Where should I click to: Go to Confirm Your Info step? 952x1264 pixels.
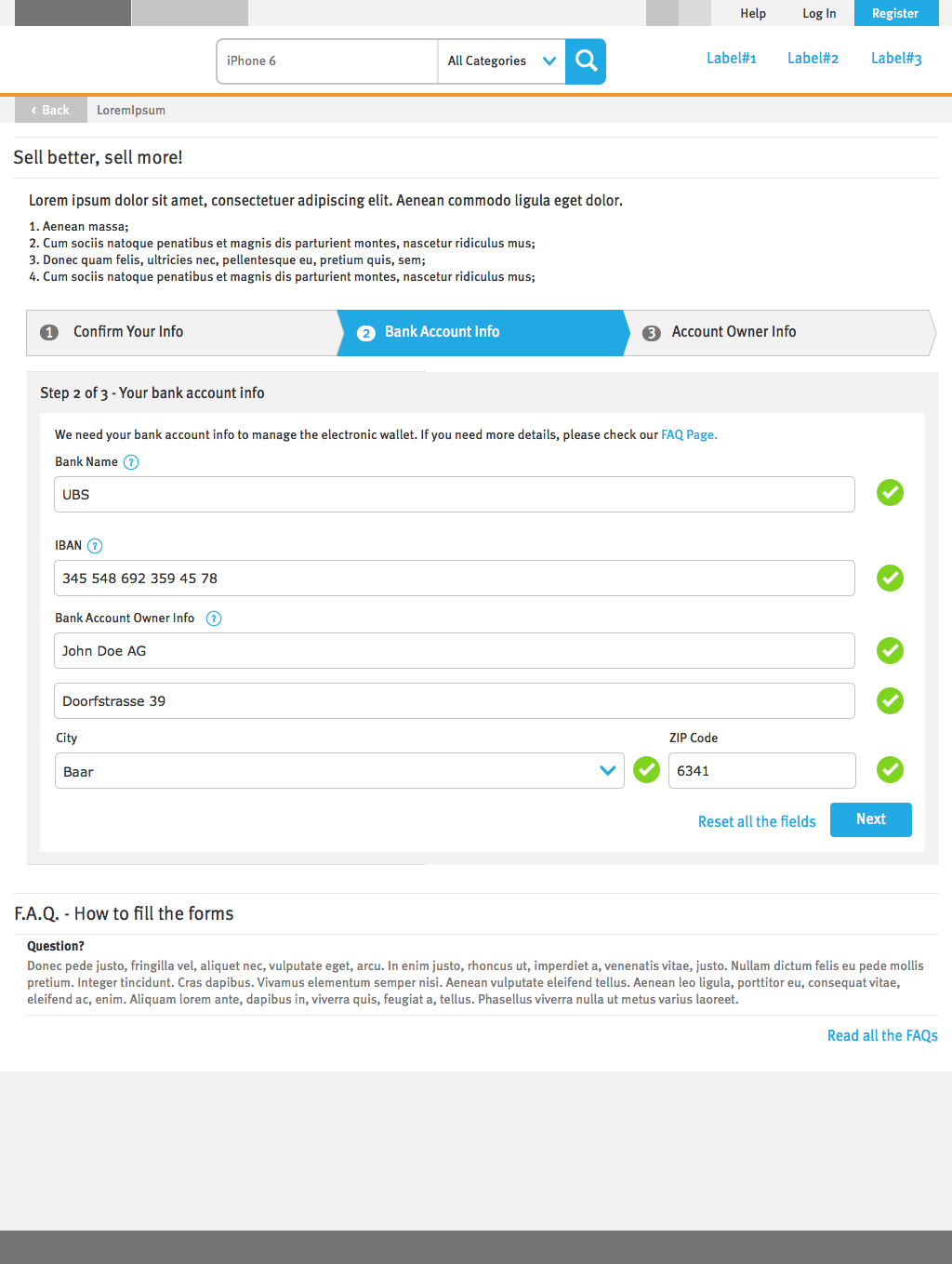pos(182,333)
